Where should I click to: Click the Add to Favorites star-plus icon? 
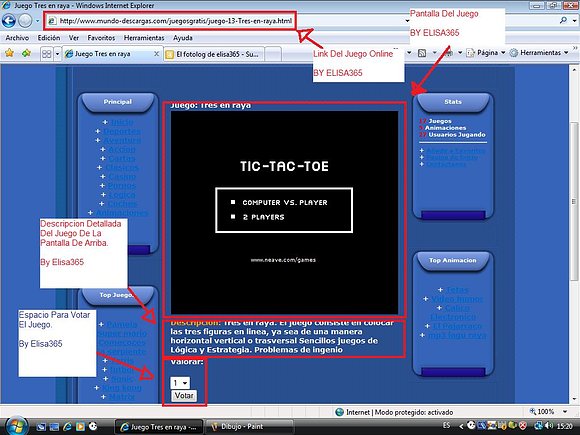[26, 53]
